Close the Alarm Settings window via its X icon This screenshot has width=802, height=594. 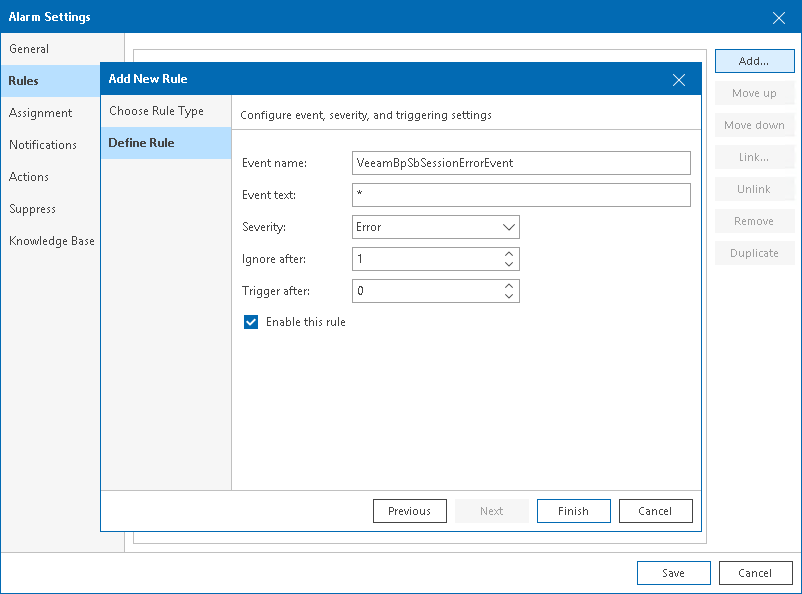781,17
